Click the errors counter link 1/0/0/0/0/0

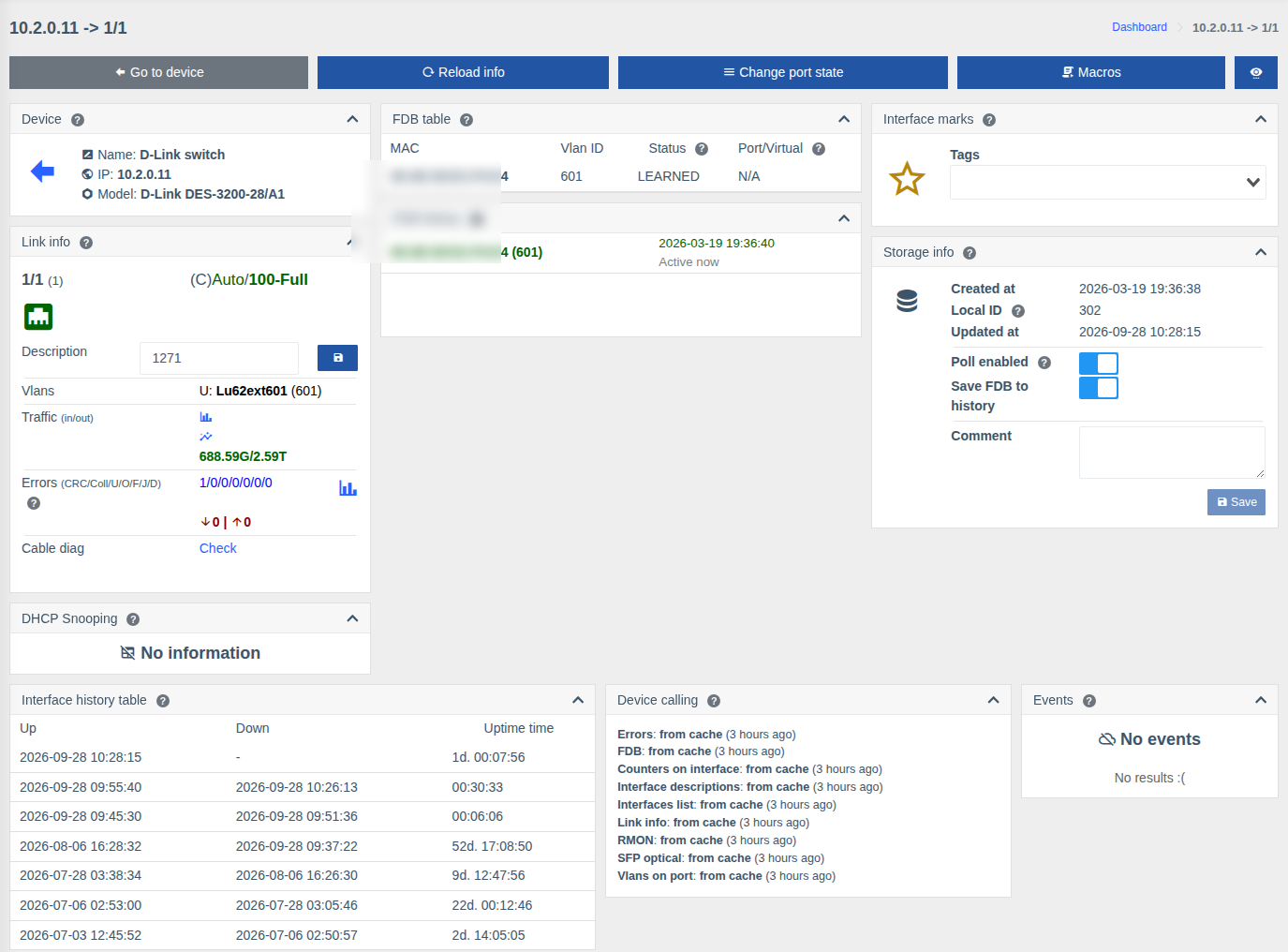tap(236, 483)
